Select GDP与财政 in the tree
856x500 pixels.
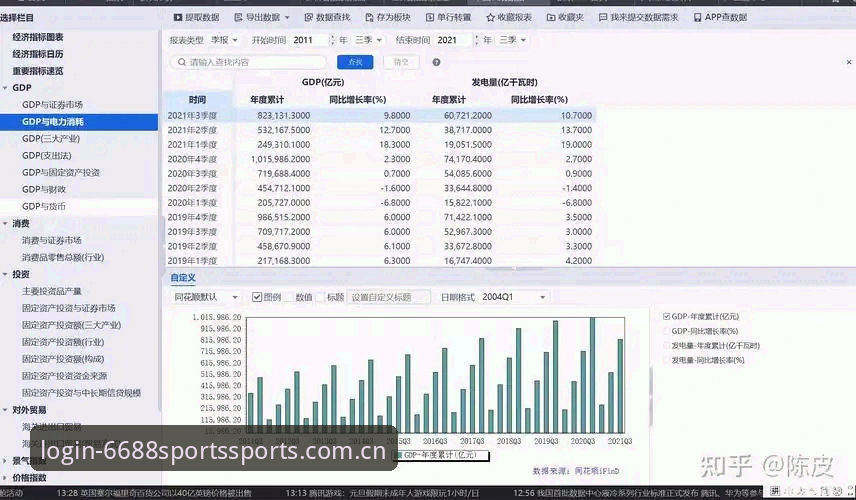(x=44, y=189)
